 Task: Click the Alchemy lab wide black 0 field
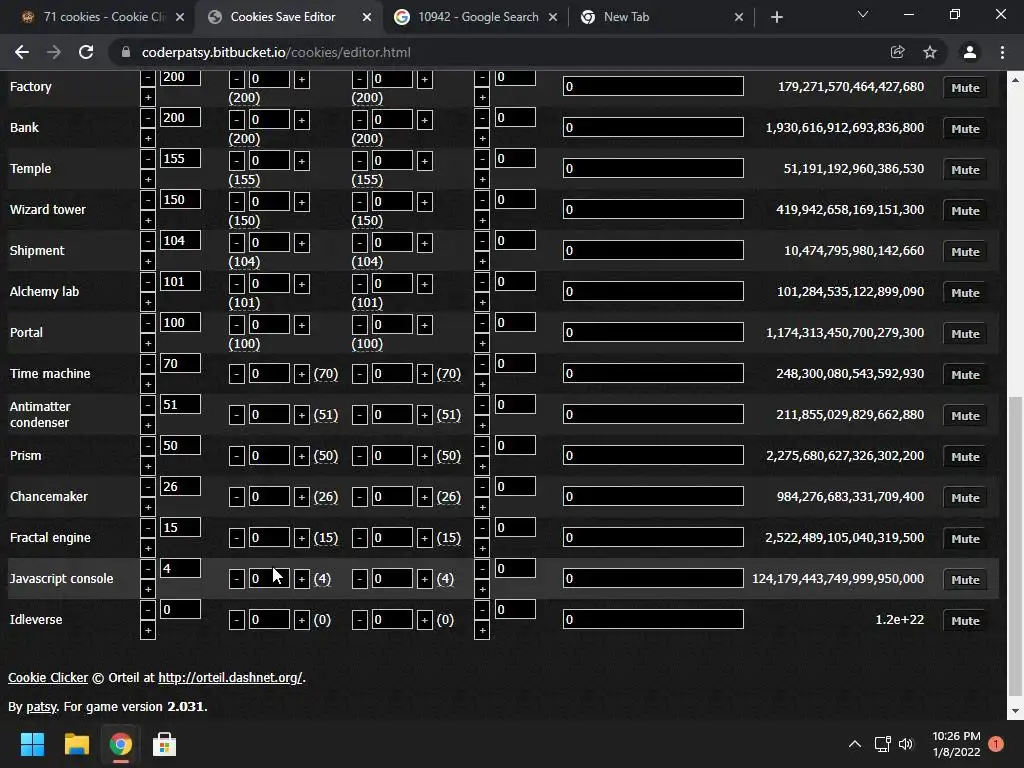click(653, 291)
